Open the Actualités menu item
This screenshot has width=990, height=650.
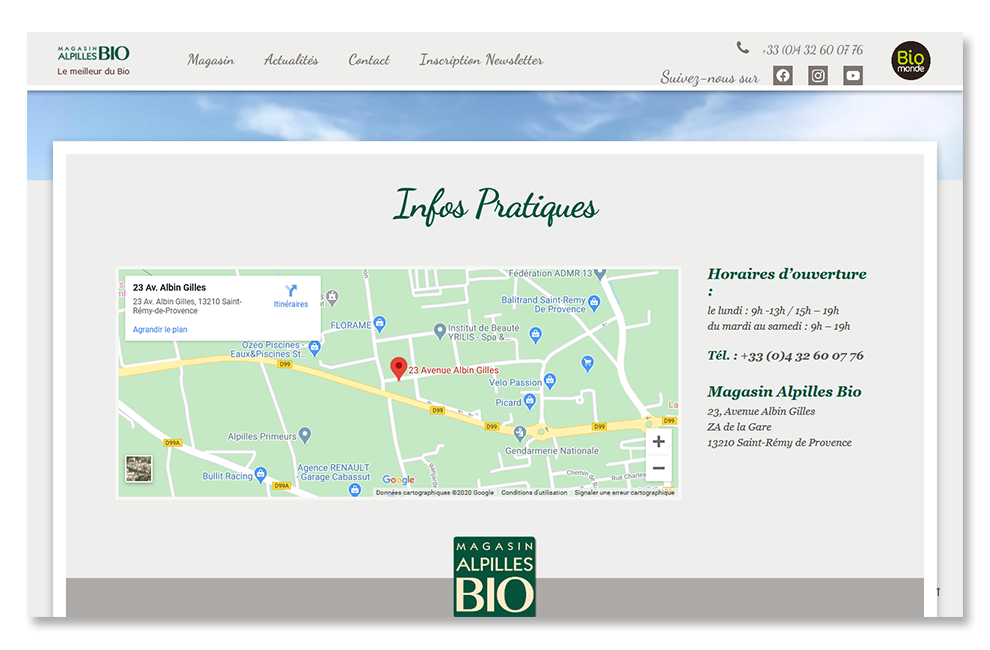291,60
